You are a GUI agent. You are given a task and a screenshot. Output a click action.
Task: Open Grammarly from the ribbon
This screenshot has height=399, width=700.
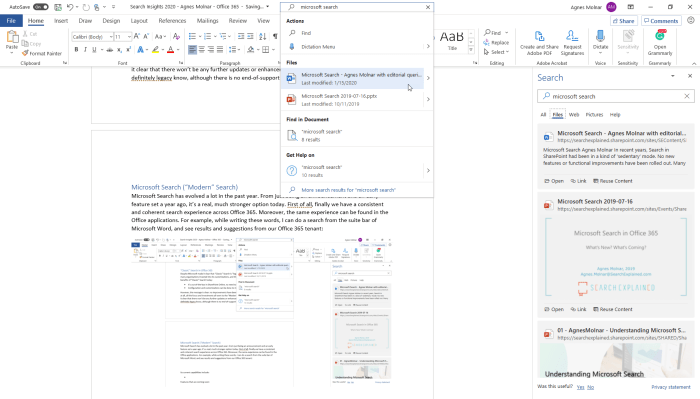click(x=660, y=43)
